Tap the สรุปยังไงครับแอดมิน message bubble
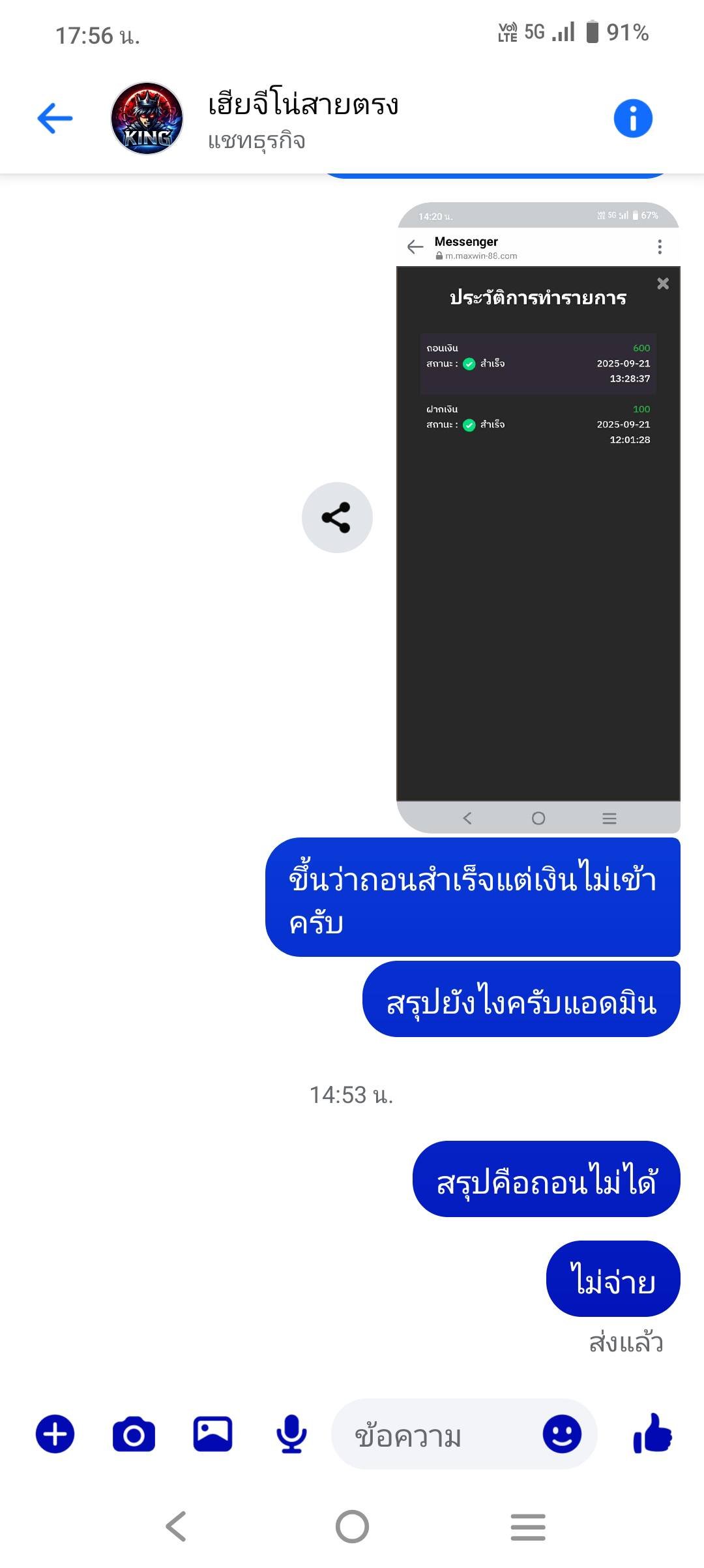Image resolution: width=704 pixels, height=1568 pixels. (521, 999)
